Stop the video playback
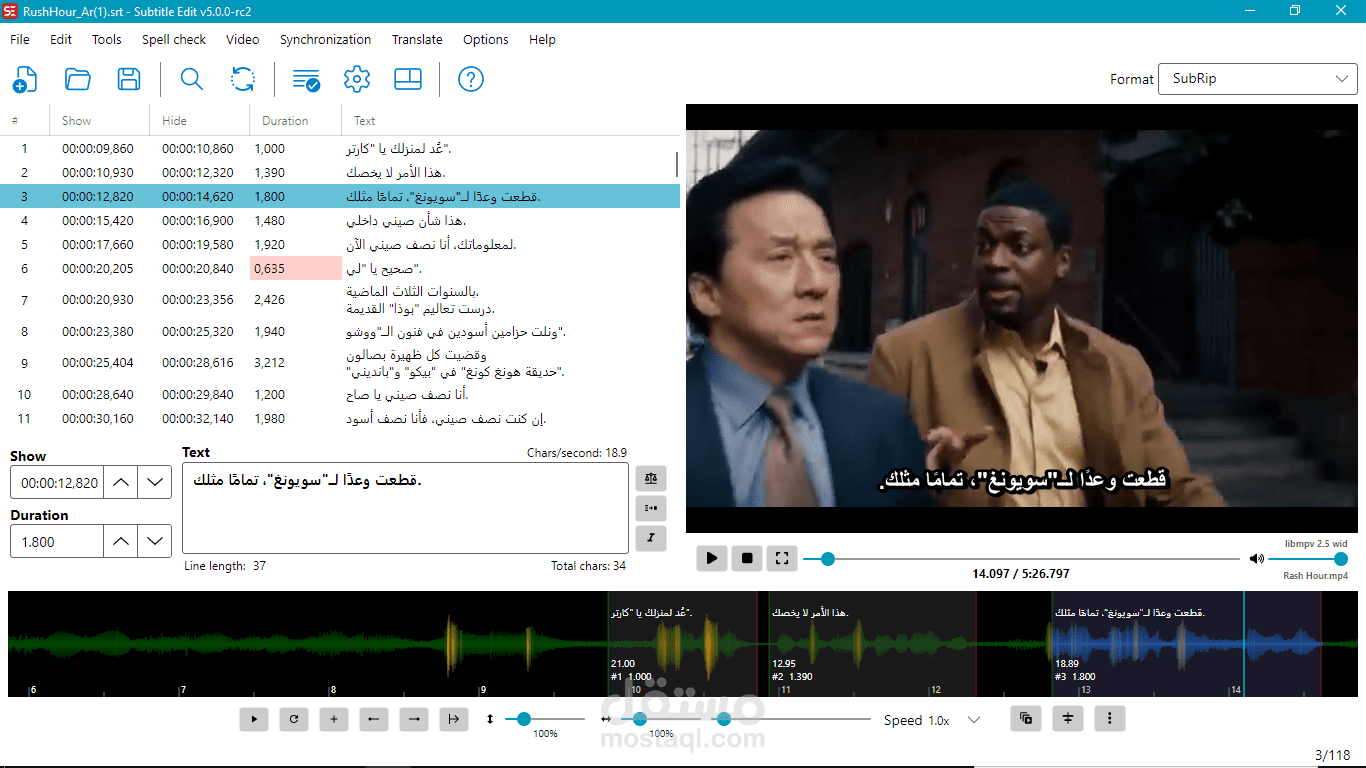Viewport: 1366px width, 768px height. (x=747, y=558)
